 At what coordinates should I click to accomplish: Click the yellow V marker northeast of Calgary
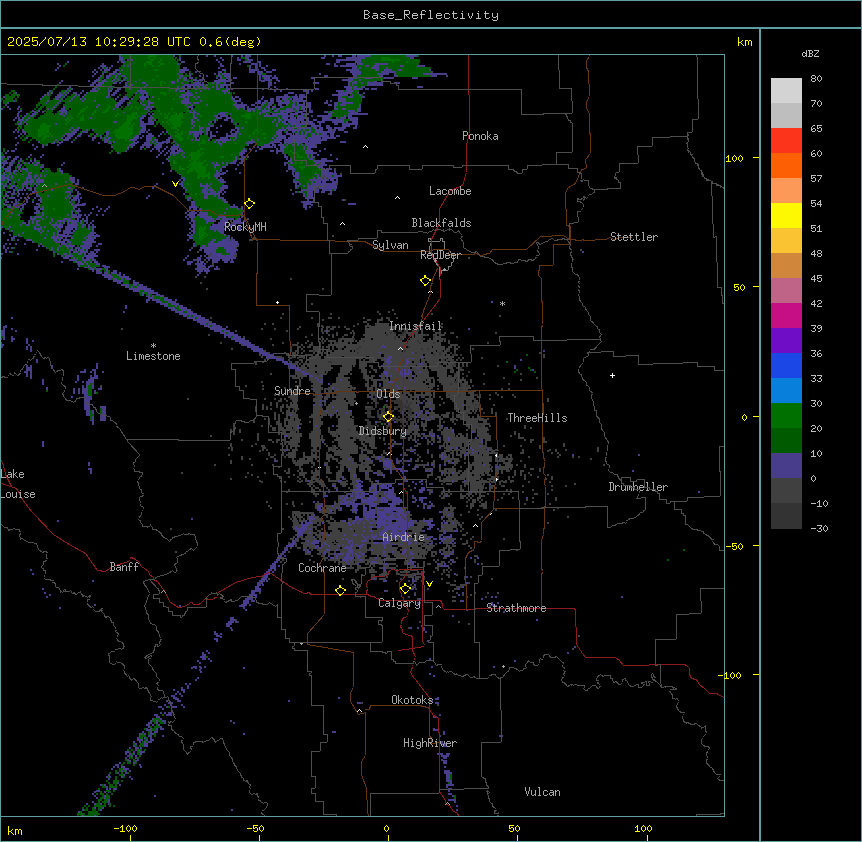(429, 584)
